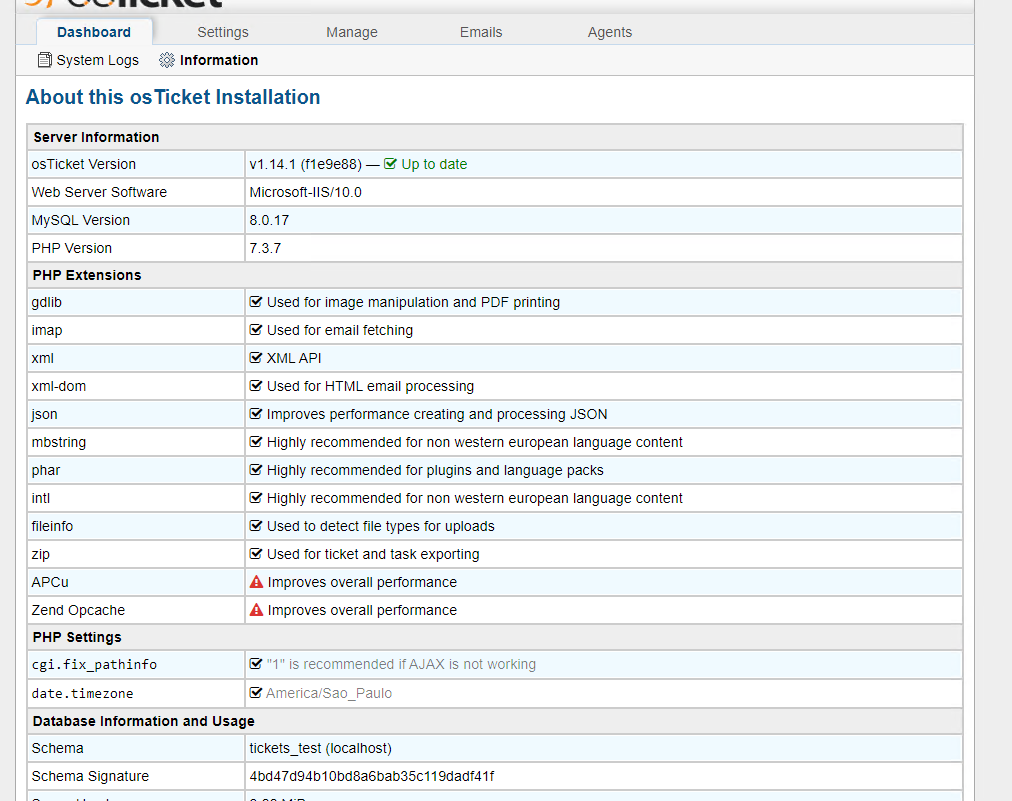Click 'Used for email fetching' description
Viewport: 1012px width, 801px height.
[x=339, y=330]
